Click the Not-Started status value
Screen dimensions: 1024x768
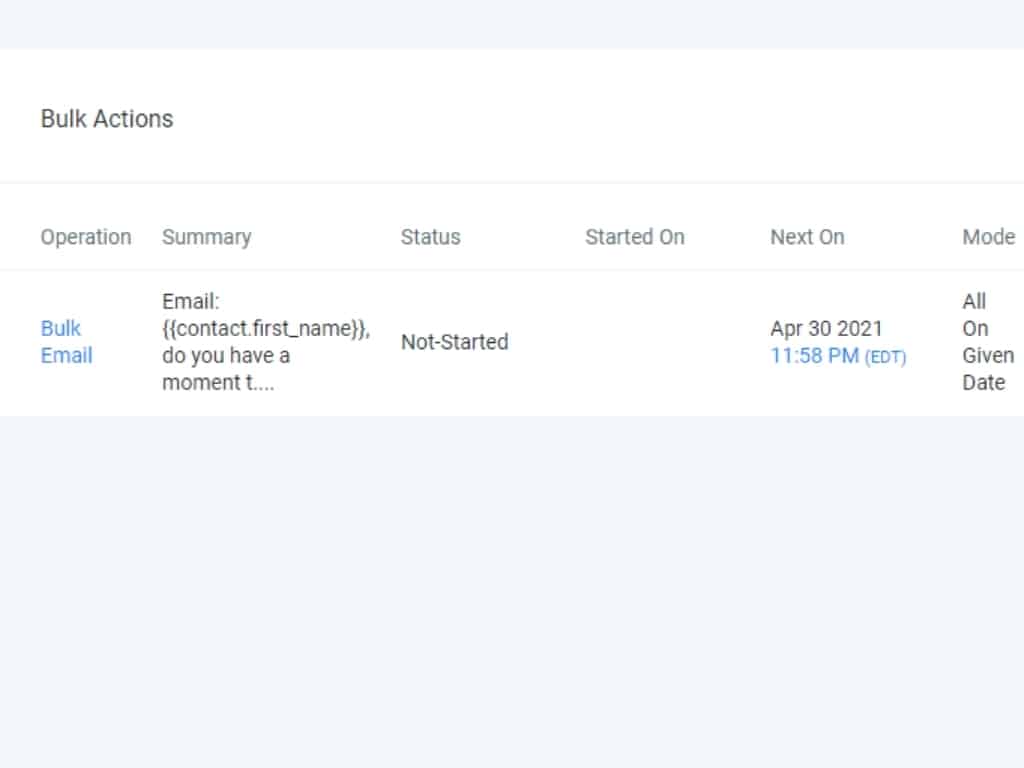click(x=454, y=342)
